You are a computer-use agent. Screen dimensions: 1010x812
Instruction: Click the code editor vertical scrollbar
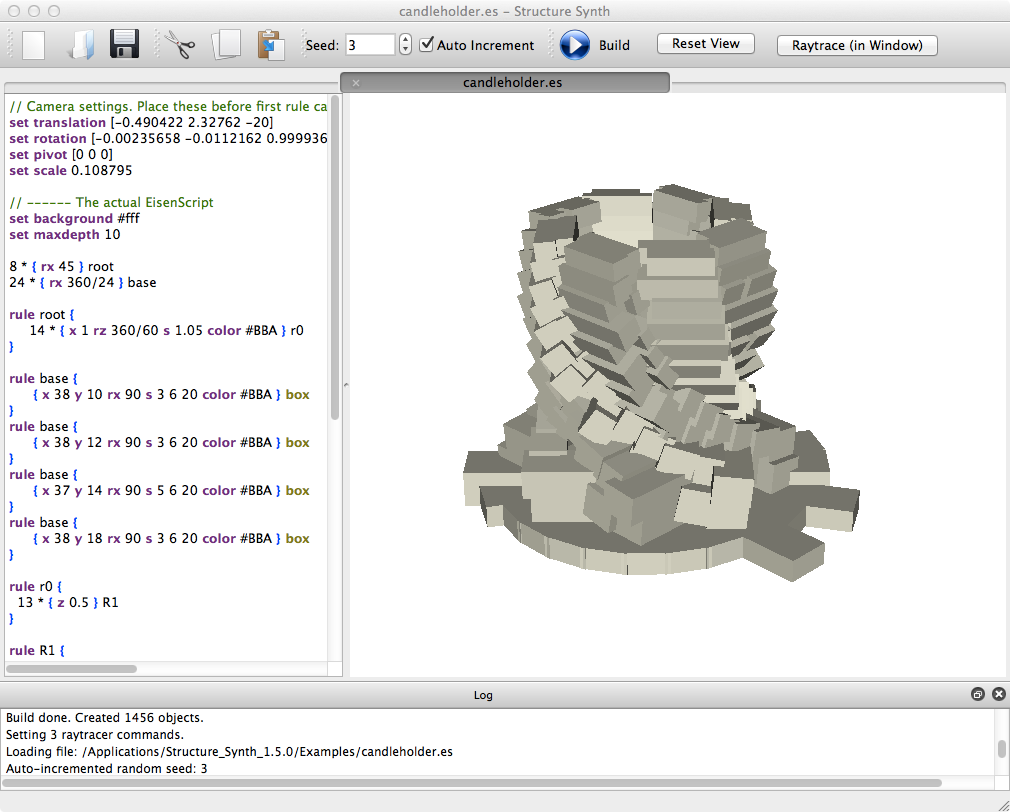click(x=336, y=257)
